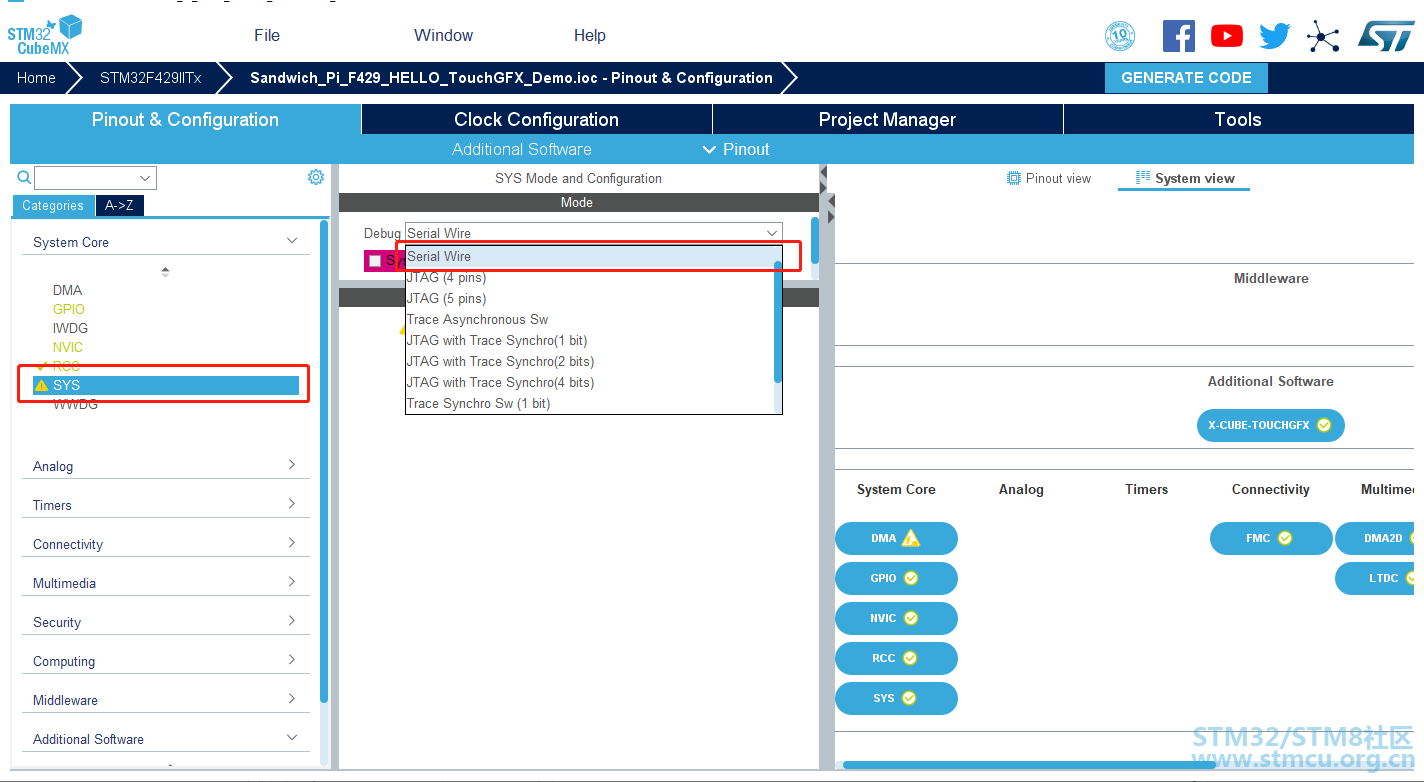Choose JTAG (4 pins) option
The image size is (1424, 782).
pos(590,277)
